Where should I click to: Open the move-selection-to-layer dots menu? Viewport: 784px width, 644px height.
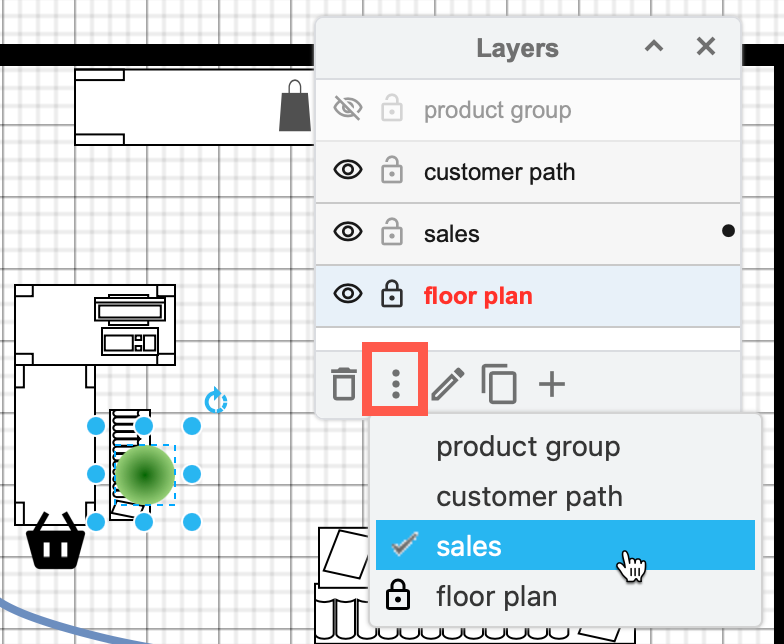[x=396, y=384]
